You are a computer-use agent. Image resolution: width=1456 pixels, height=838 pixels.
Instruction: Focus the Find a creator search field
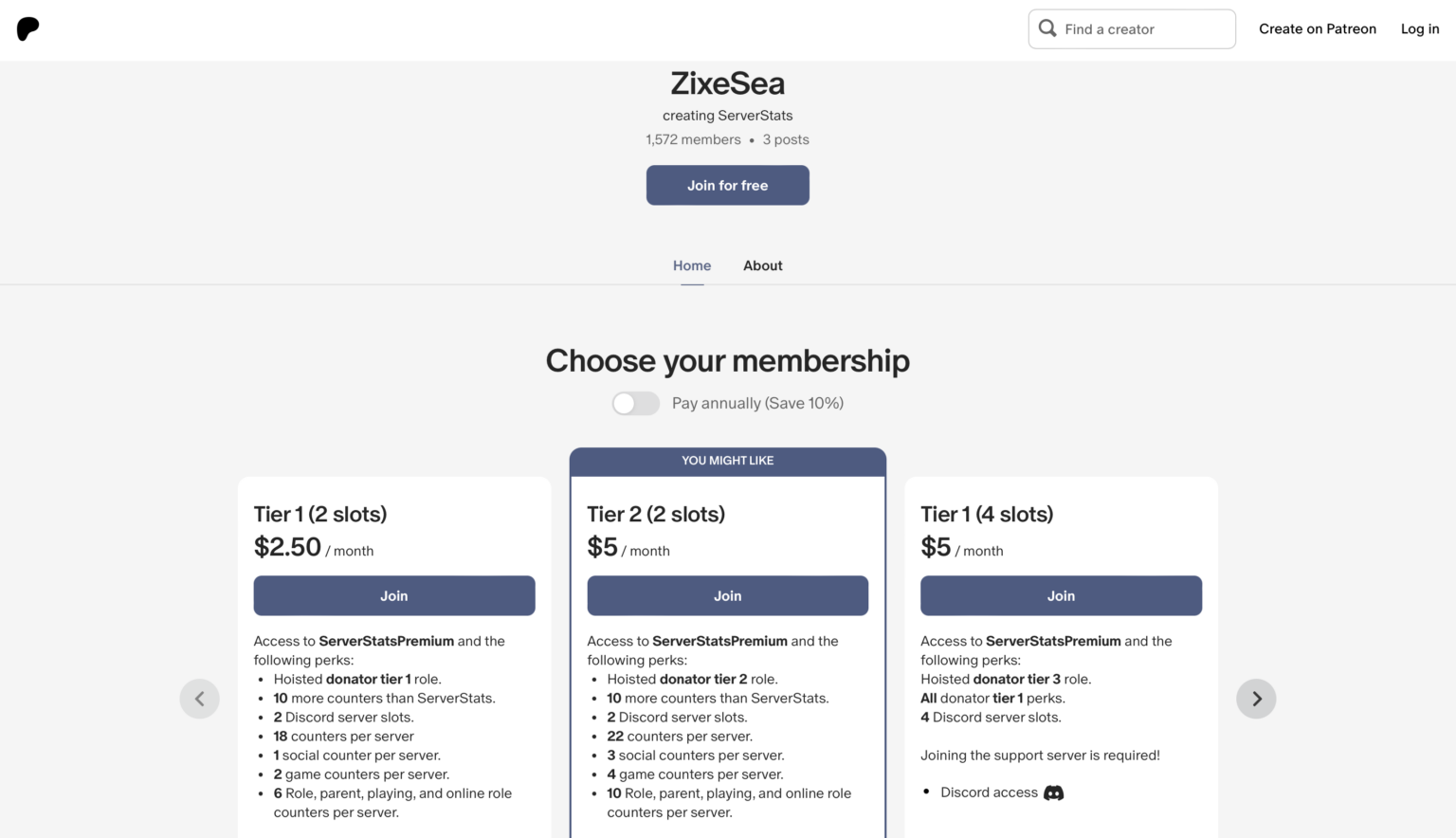pos(1142,29)
